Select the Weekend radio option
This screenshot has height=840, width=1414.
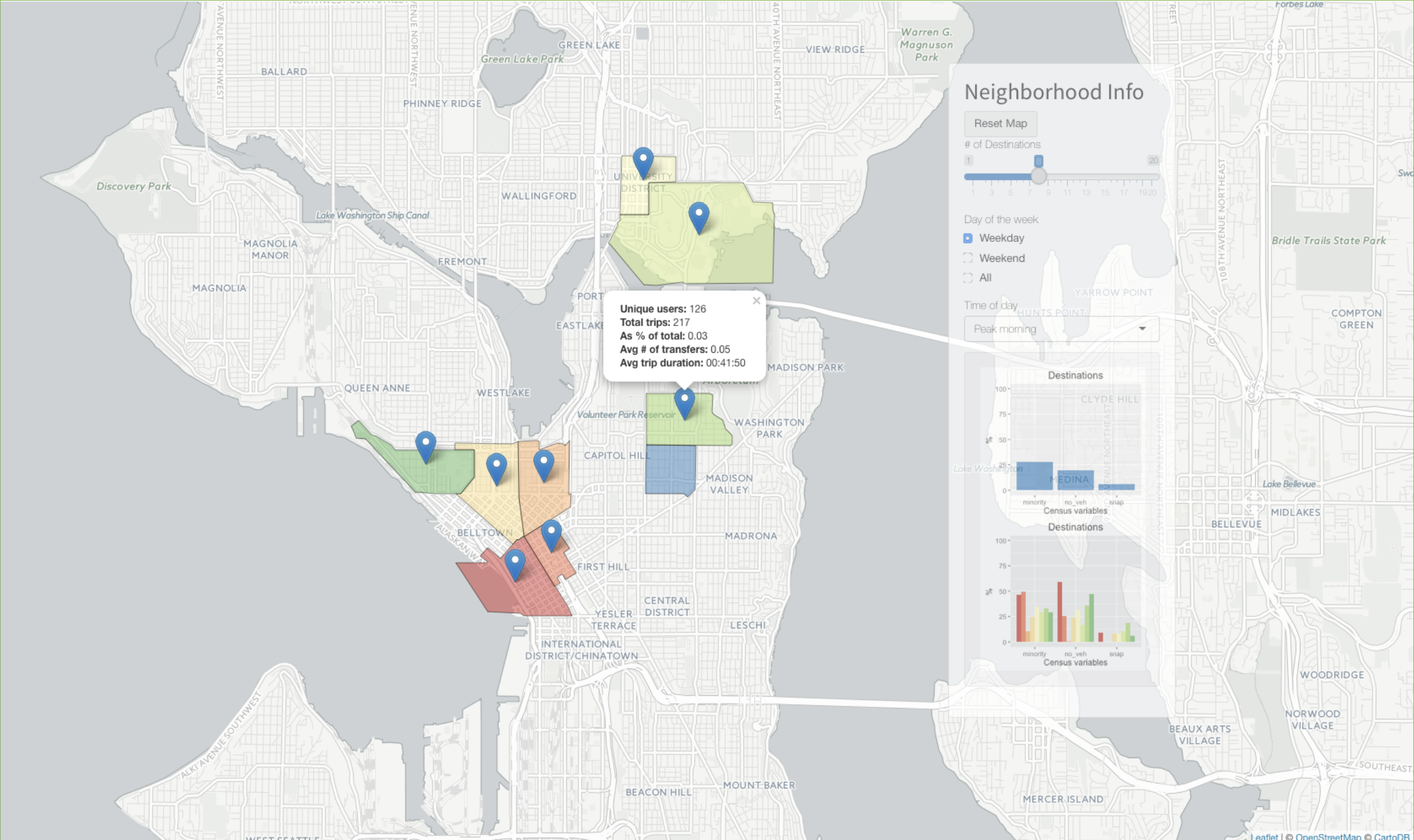pos(968,258)
